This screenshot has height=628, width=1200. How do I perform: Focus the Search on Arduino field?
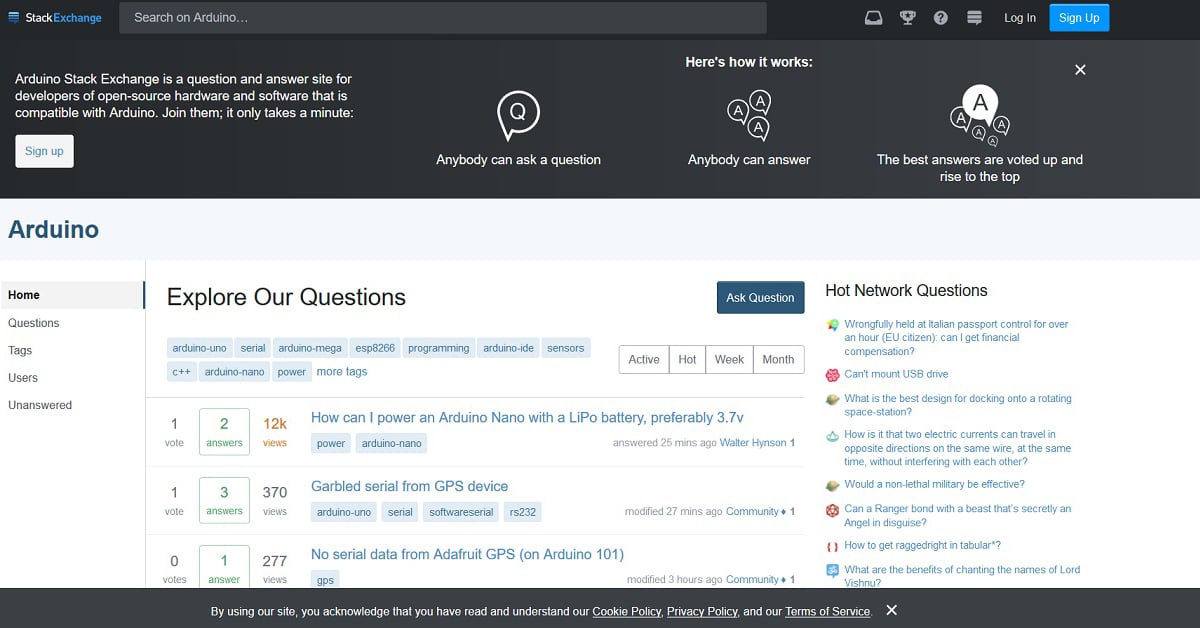tap(443, 18)
